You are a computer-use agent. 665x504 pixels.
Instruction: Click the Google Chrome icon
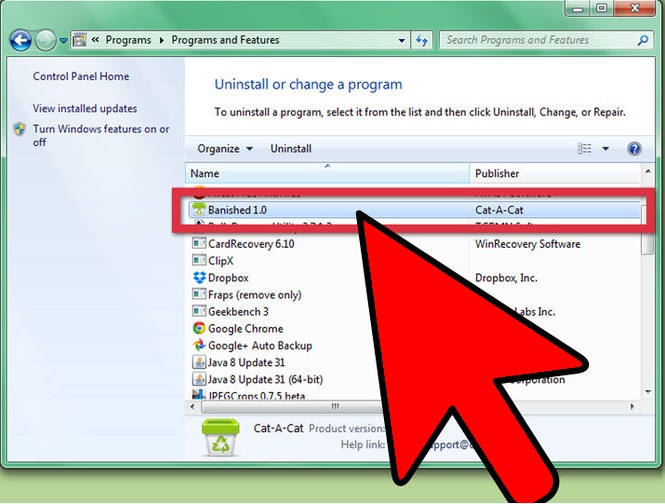(199, 328)
